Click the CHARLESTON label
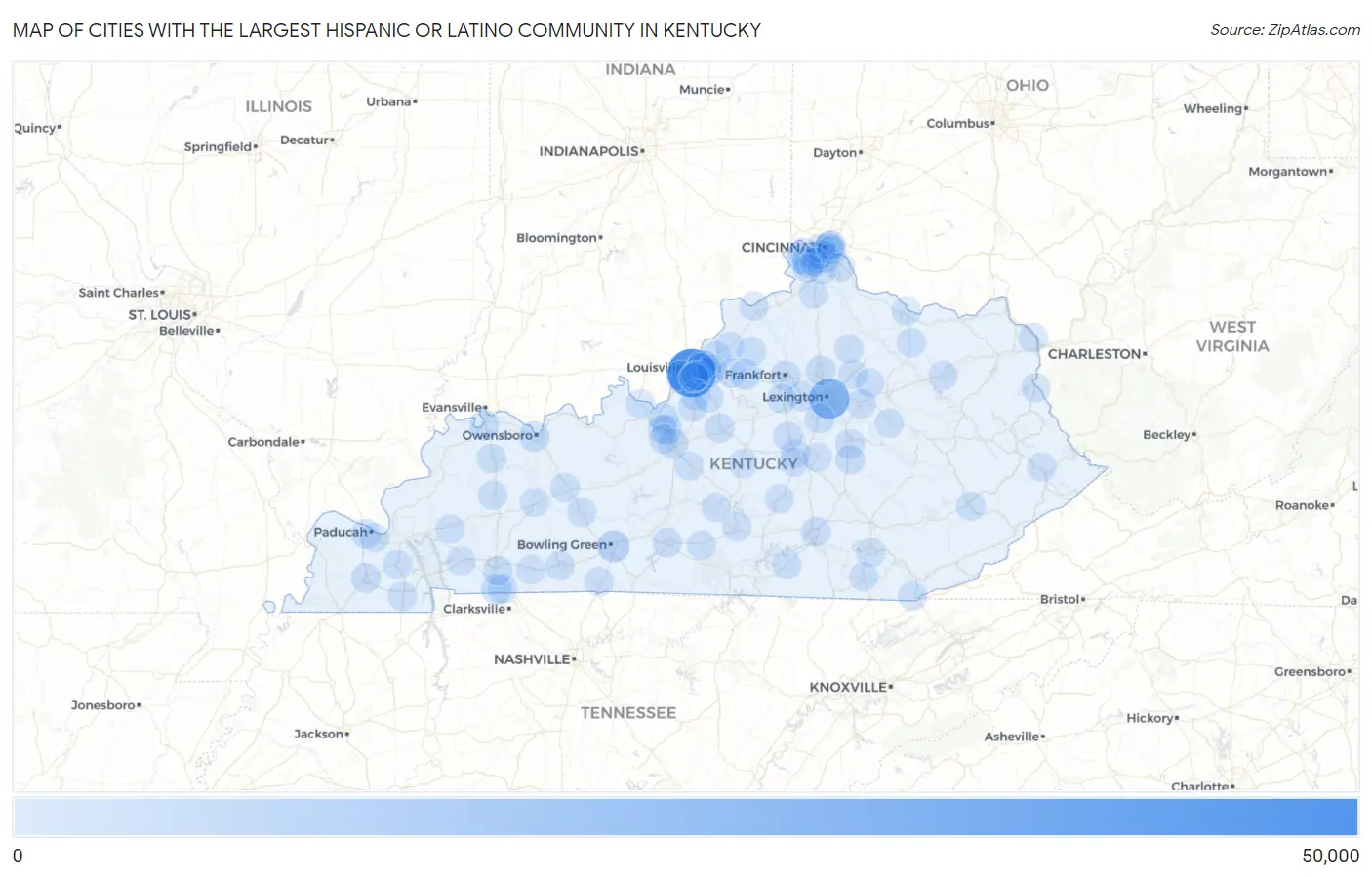Image resolution: width=1372 pixels, height=877 pixels. pos(1095,354)
